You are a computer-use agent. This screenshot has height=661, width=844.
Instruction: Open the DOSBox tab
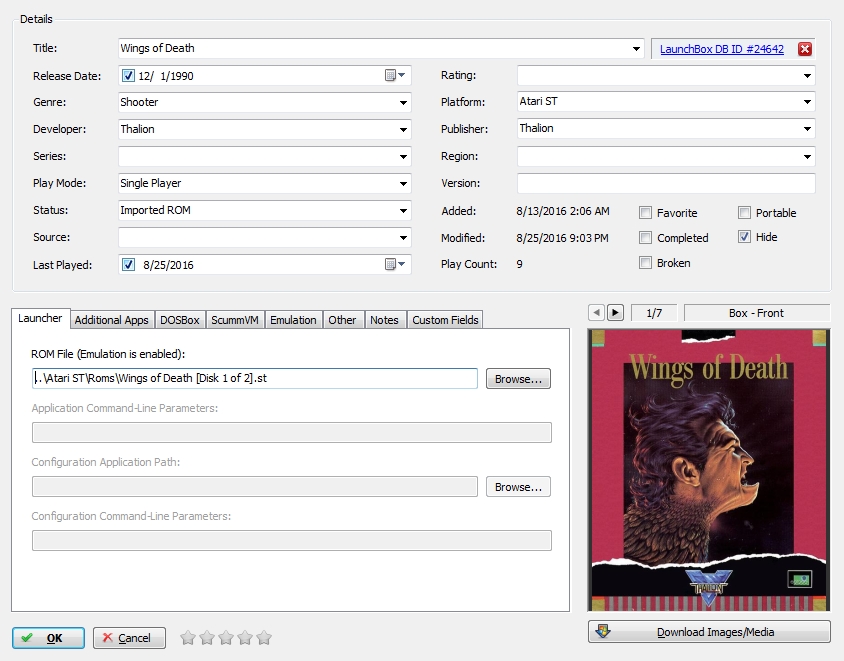point(180,320)
